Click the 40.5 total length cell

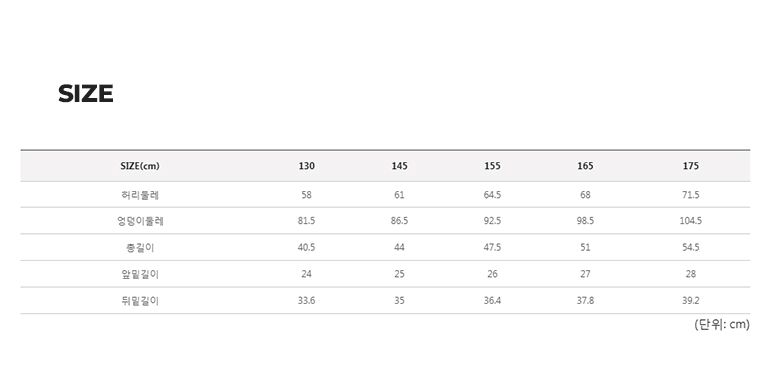point(306,248)
